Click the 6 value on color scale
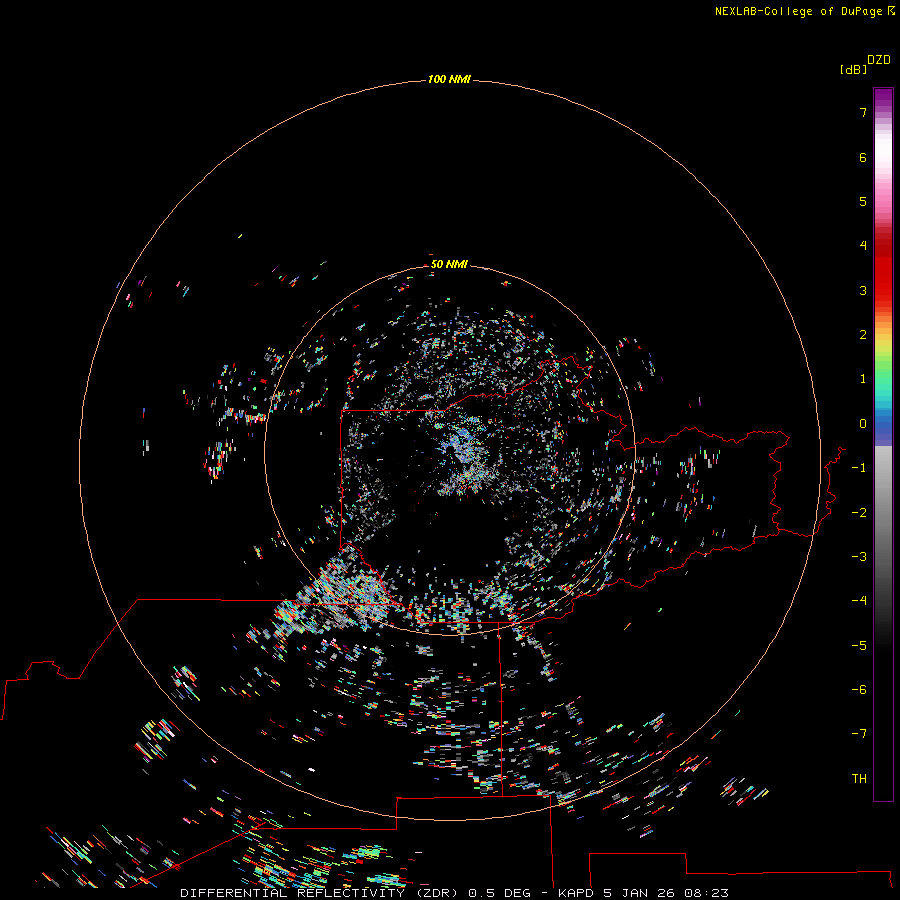900x900 pixels. point(863,157)
